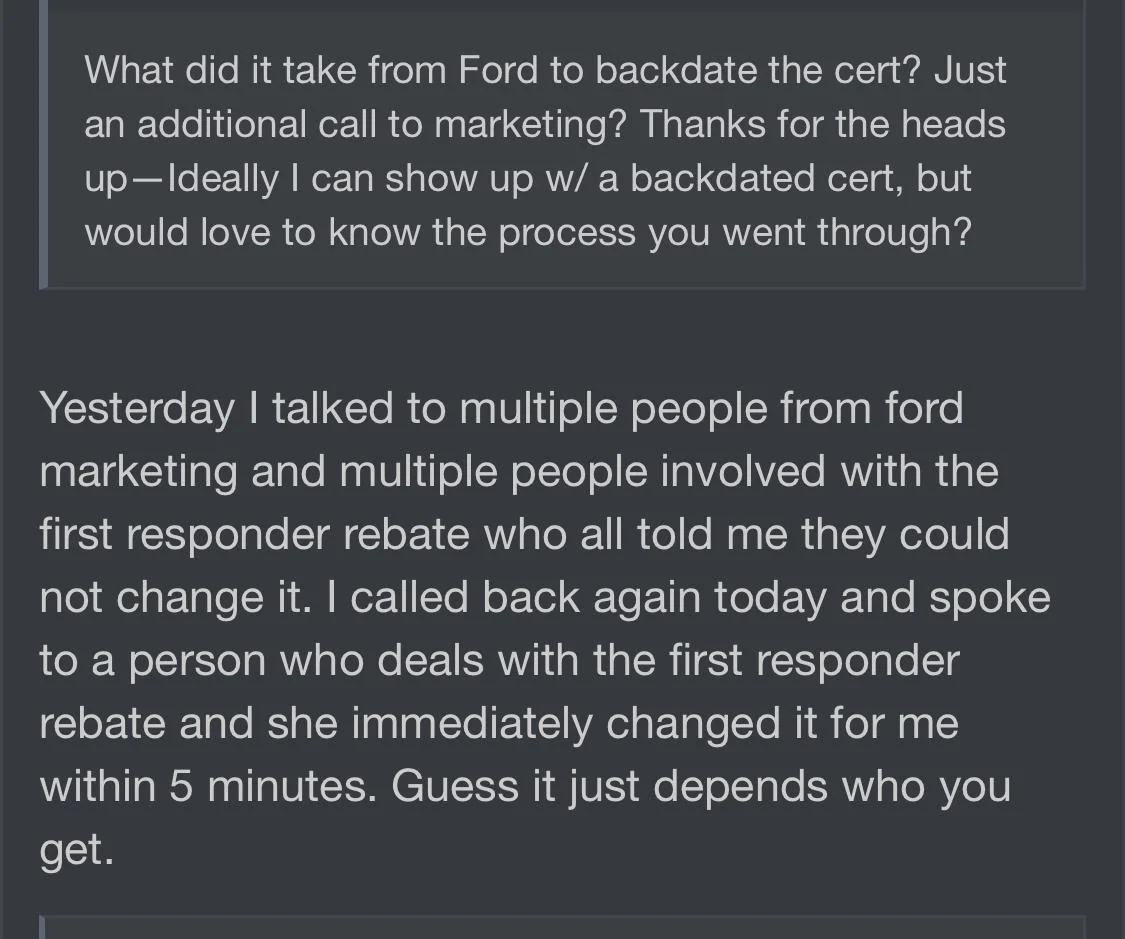1125x939 pixels.
Task: Click "Thanks for the heads" in the quote
Action: coord(822,125)
